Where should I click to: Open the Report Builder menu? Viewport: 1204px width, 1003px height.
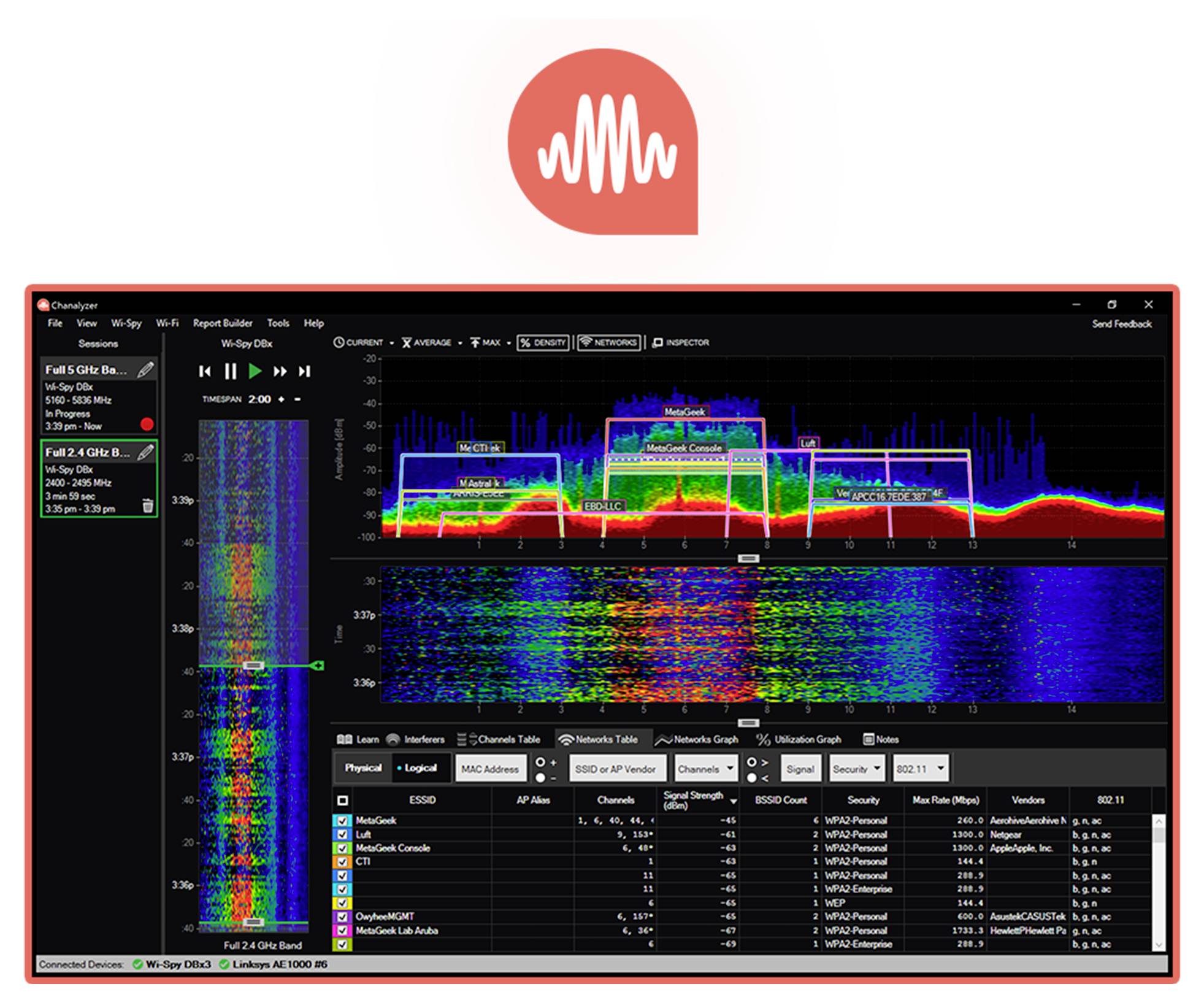point(223,323)
